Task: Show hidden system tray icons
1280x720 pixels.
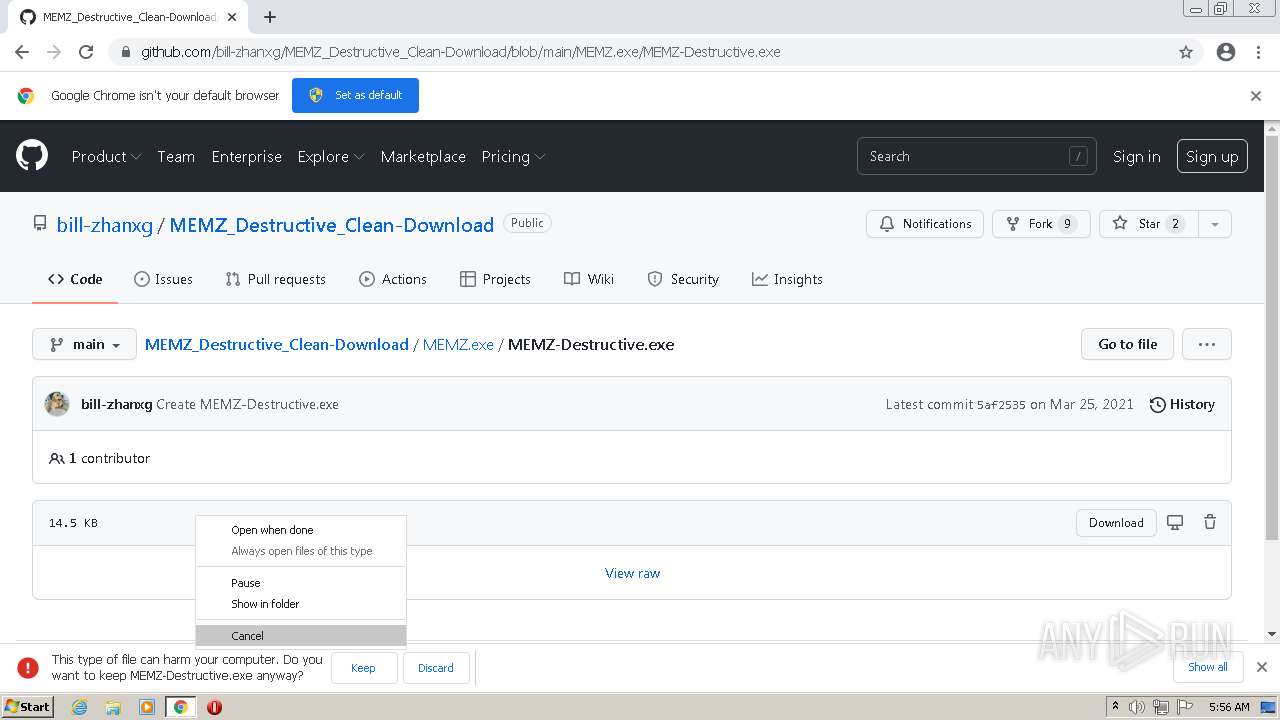Action: (1115, 707)
